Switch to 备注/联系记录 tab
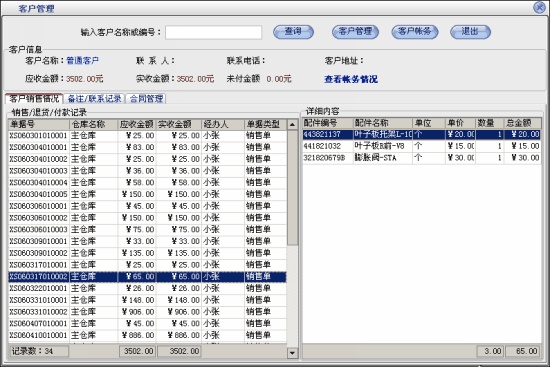The height and width of the screenshot is (367, 550). [x=94, y=99]
